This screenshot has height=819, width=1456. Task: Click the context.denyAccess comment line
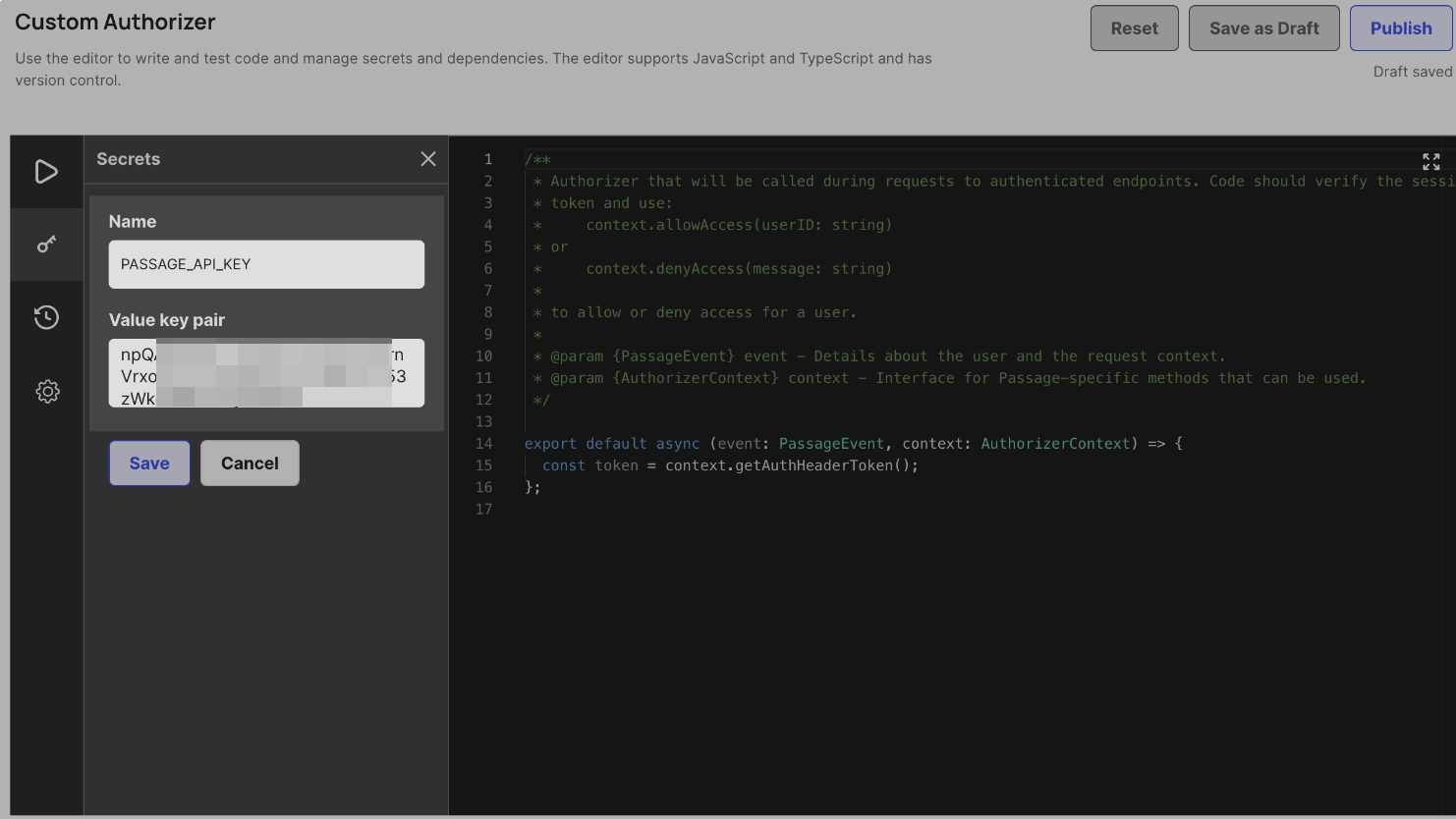(739, 269)
